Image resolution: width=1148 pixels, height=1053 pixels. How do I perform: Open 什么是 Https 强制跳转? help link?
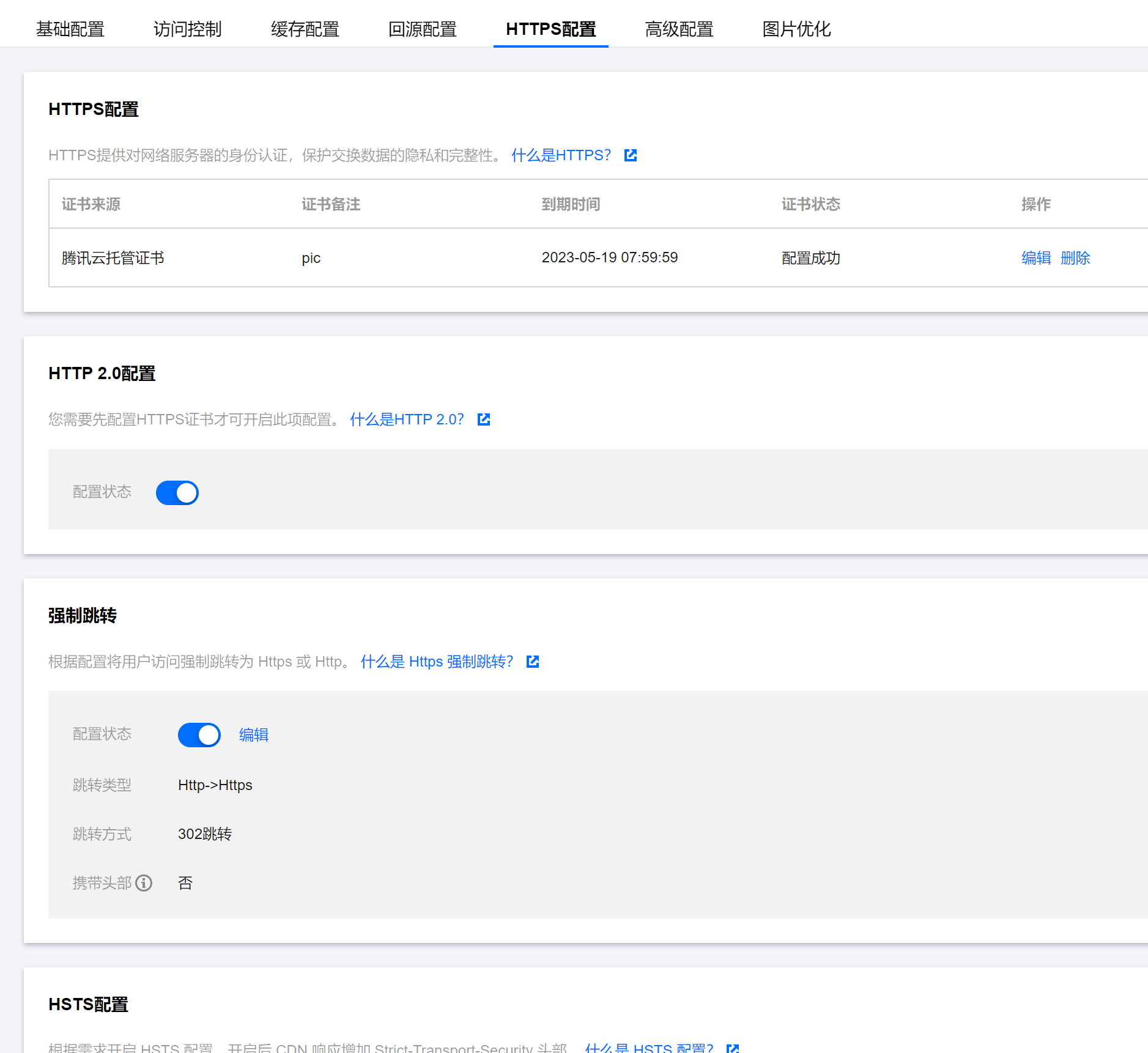click(437, 662)
